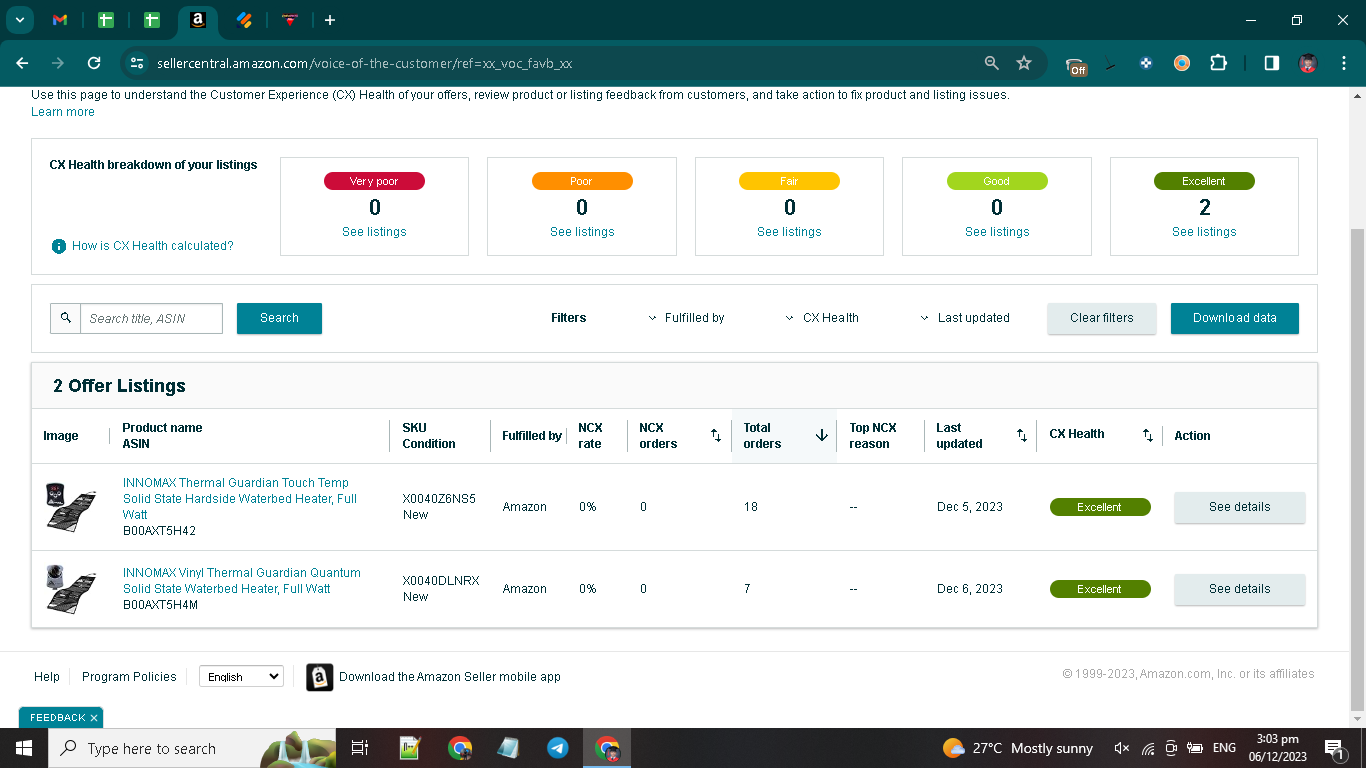Expand the CX Health filter
Viewport: 1366px width, 768px height.
tap(822, 318)
